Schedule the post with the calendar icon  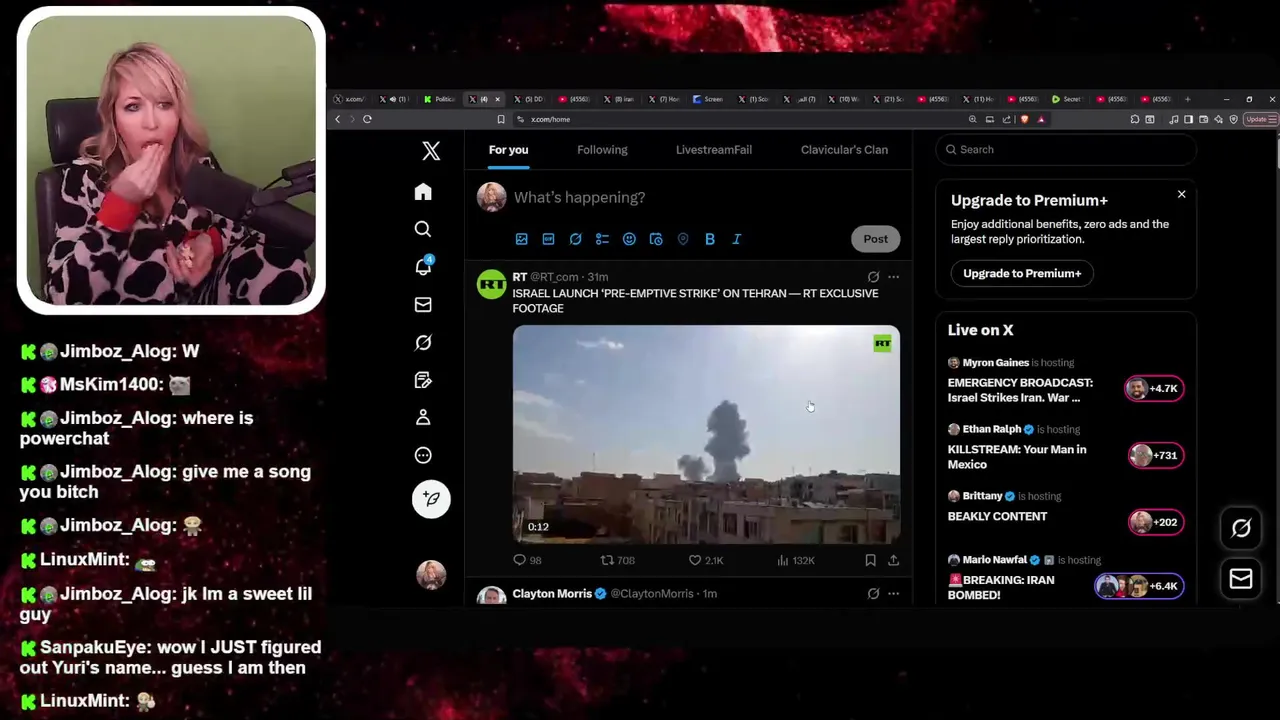coord(656,239)
